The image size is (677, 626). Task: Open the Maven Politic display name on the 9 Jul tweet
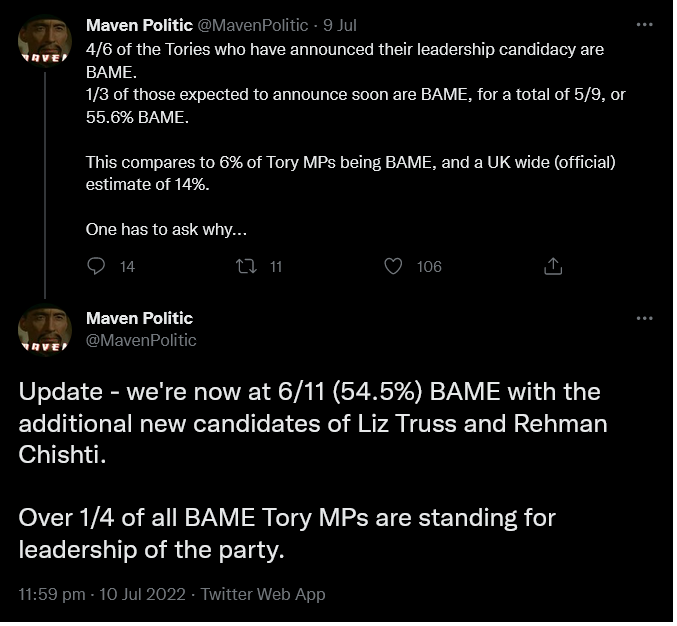[x=140, y=25]
